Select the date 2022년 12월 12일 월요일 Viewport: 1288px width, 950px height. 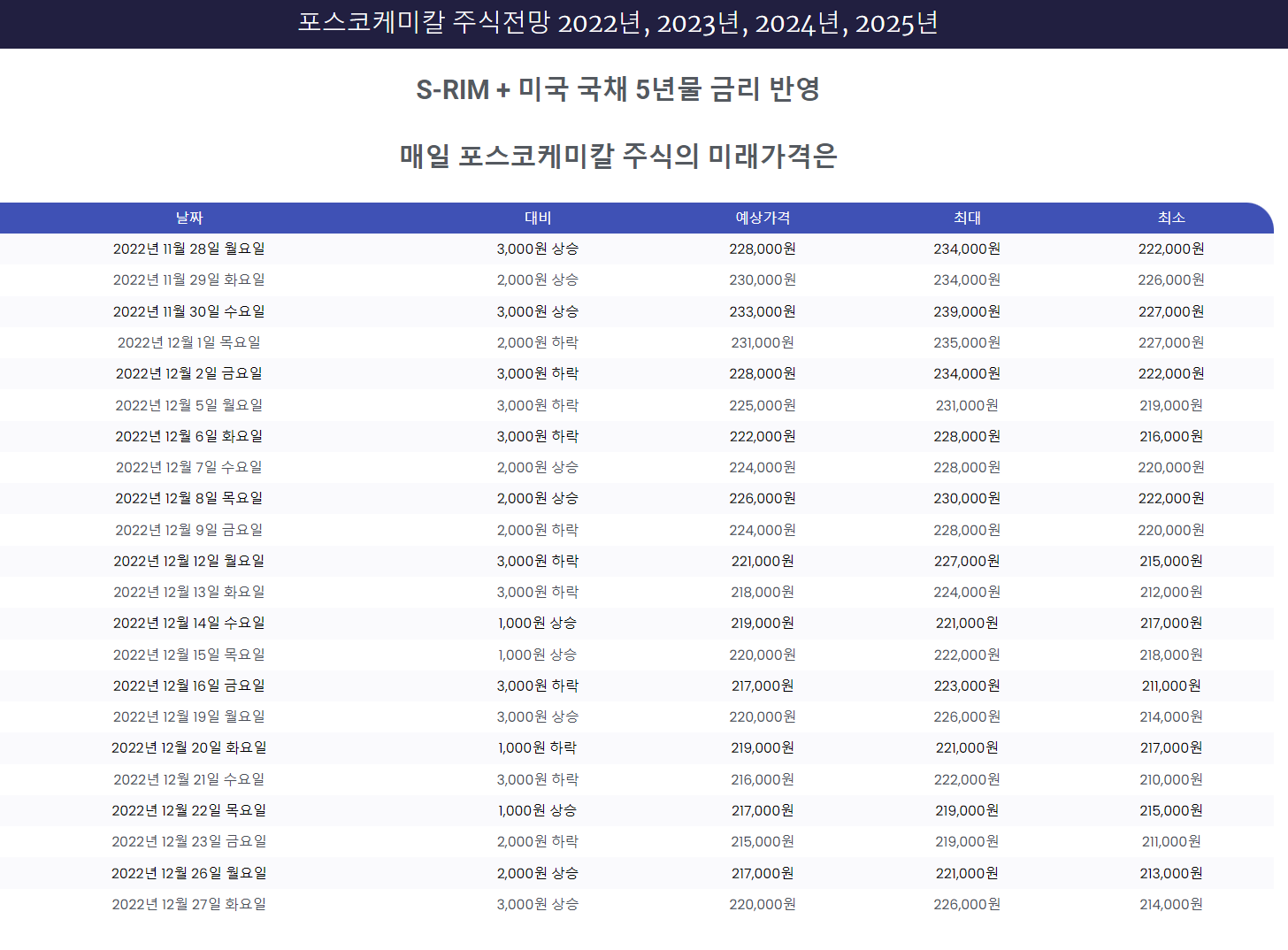(189, 561)
